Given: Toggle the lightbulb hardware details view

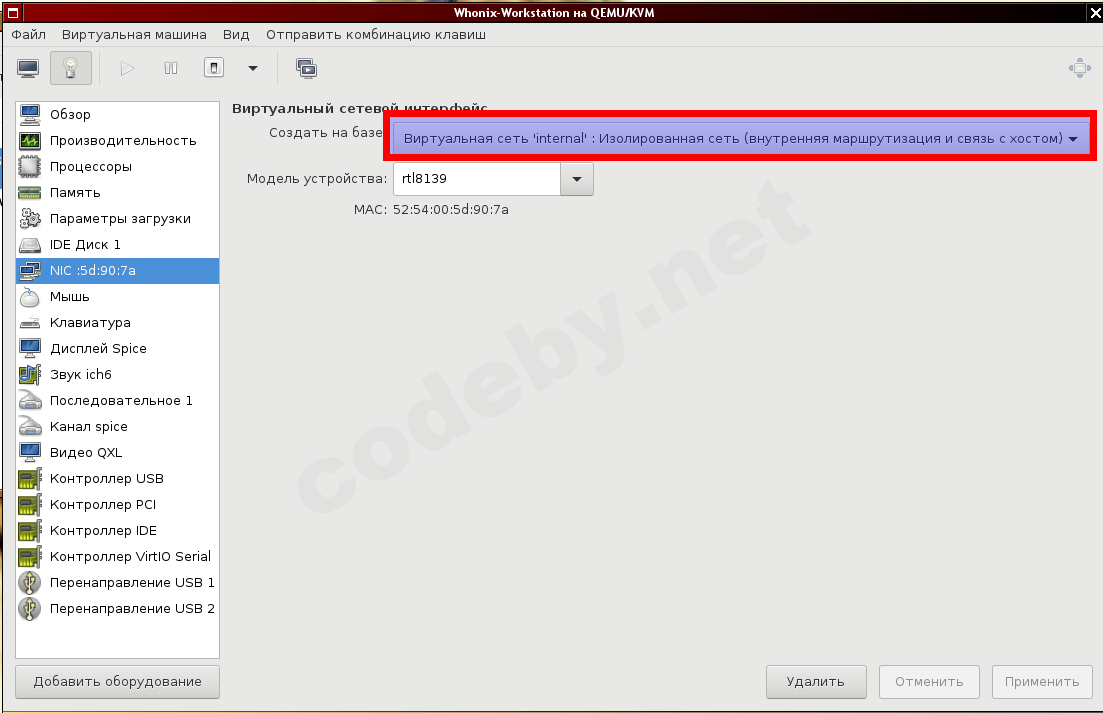Looking at the screenshot, I should coord(70,68).
